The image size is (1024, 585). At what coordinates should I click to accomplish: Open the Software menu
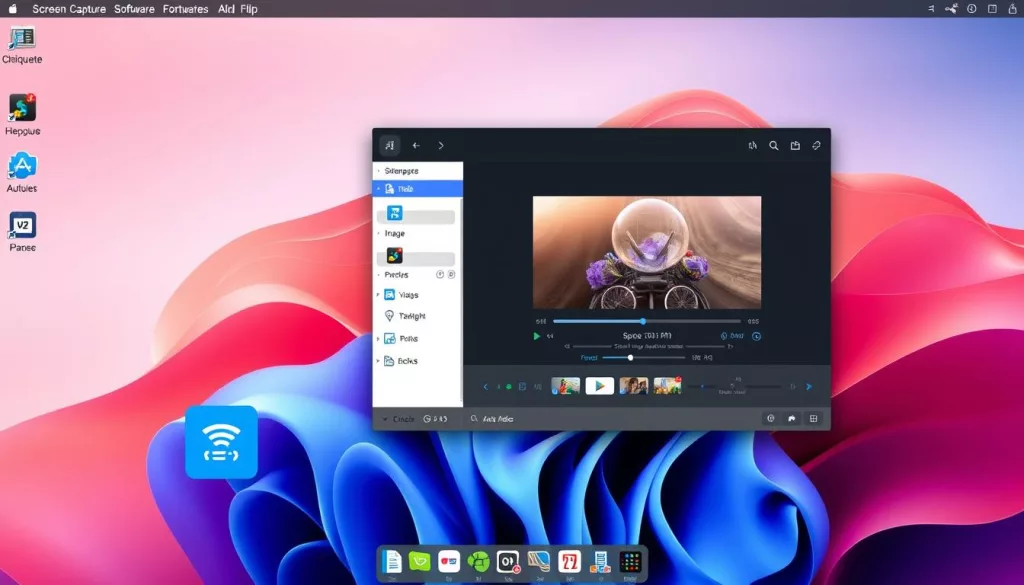(x=134, y=9)
